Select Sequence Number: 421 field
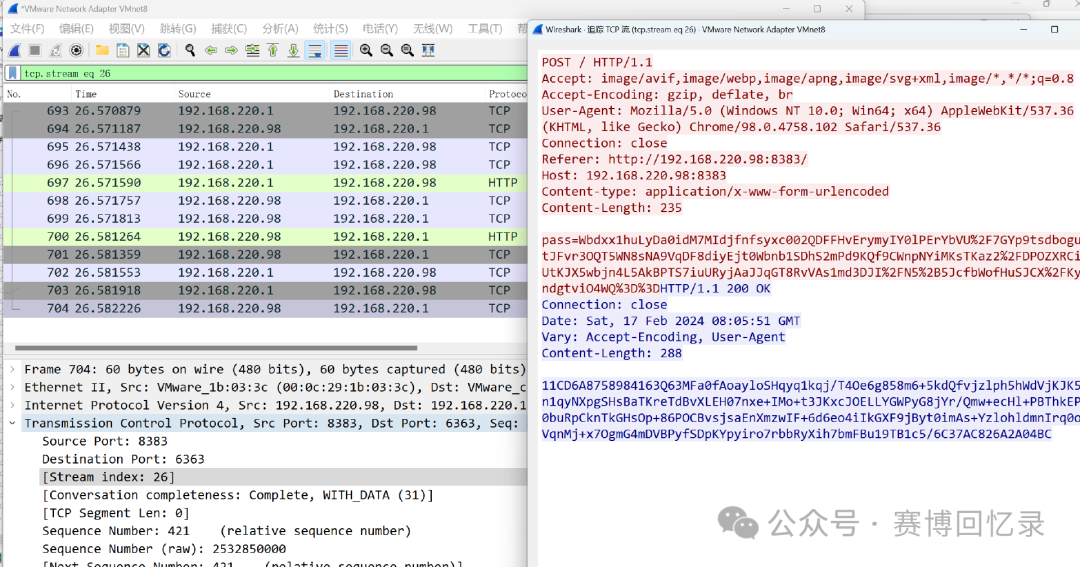Image resolution: width=1080 pixels, height=567 pixels. [227, 530]
